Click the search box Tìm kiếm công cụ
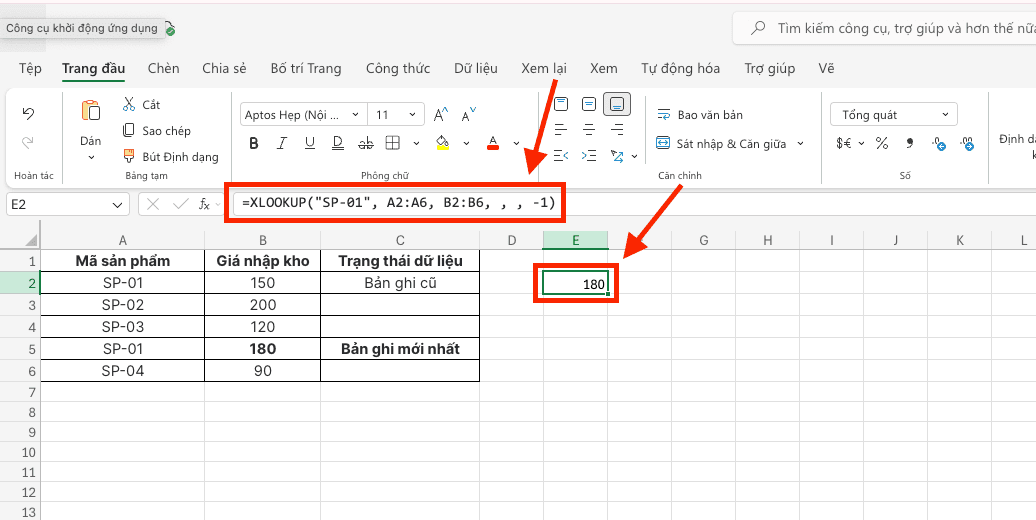The image size is (1036, 520). click(x=884, y=28)
